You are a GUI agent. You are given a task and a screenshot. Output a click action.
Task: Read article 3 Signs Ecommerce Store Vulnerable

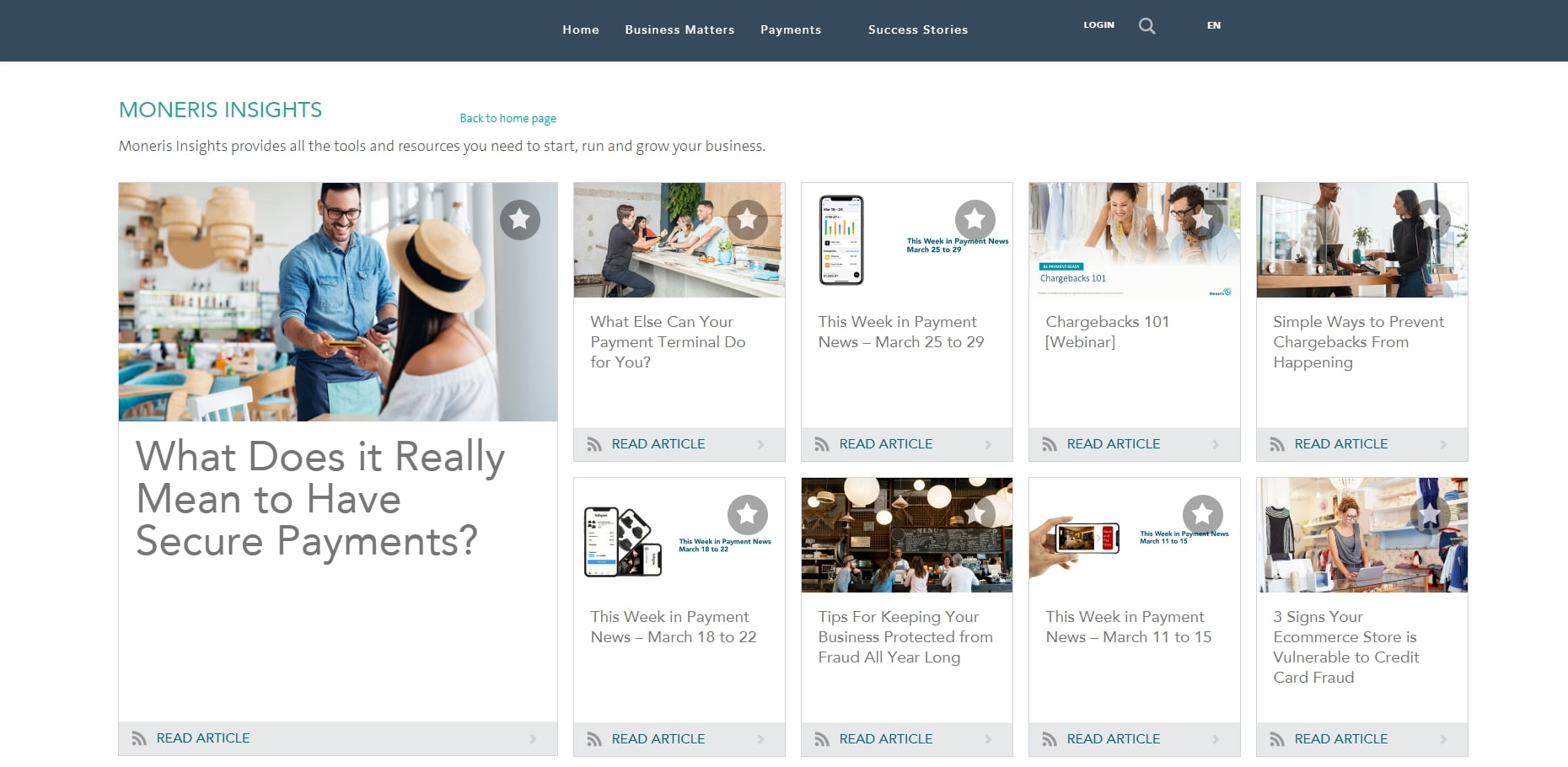(x=1341, y=739)
